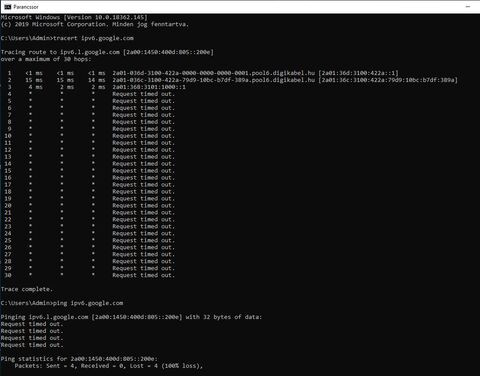
Task: Click hop 21 Request timed out text
Action: (x=143, y=213)
